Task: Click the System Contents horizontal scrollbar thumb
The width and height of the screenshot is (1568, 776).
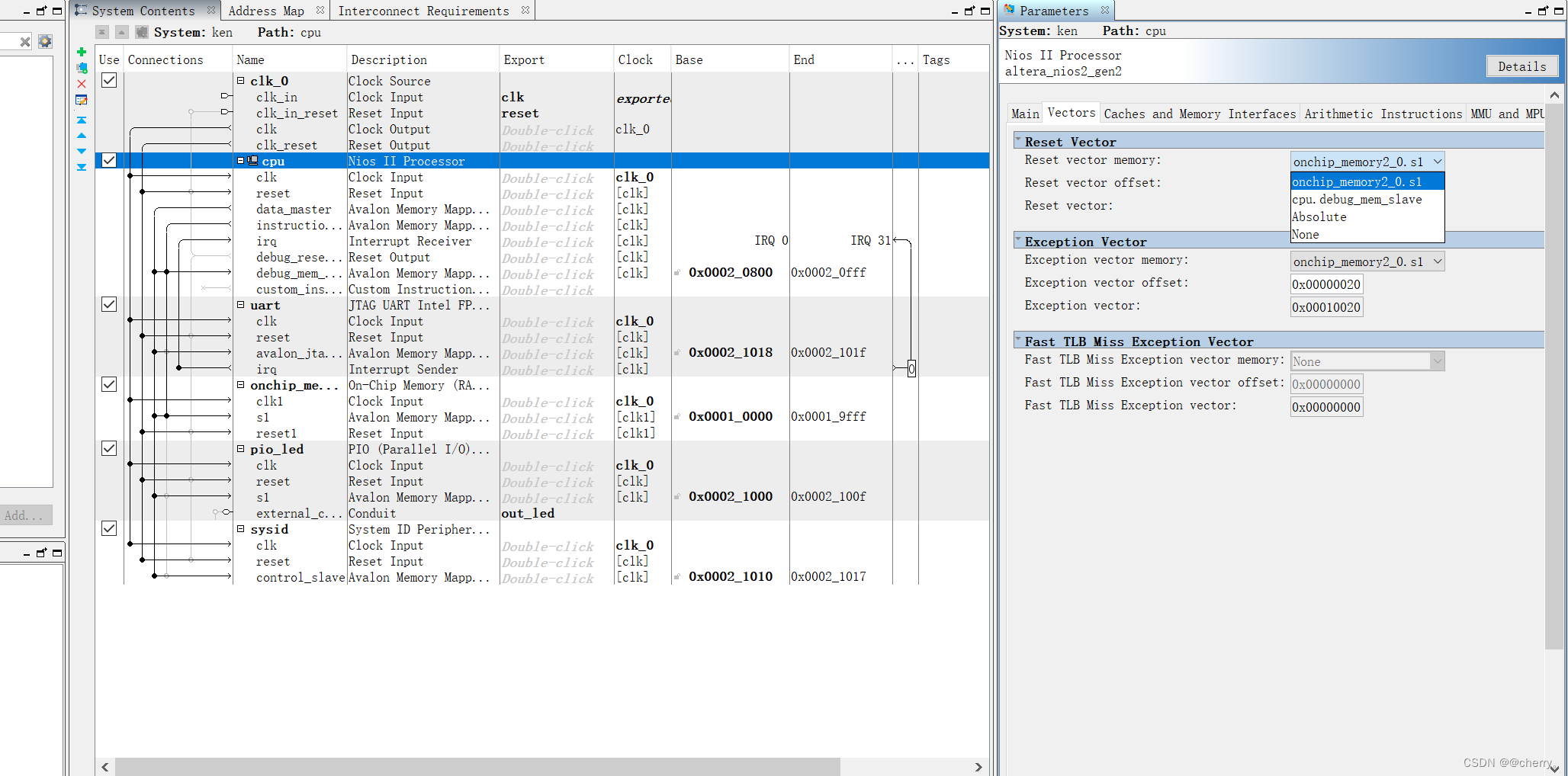Action: [x=477, y=766]
